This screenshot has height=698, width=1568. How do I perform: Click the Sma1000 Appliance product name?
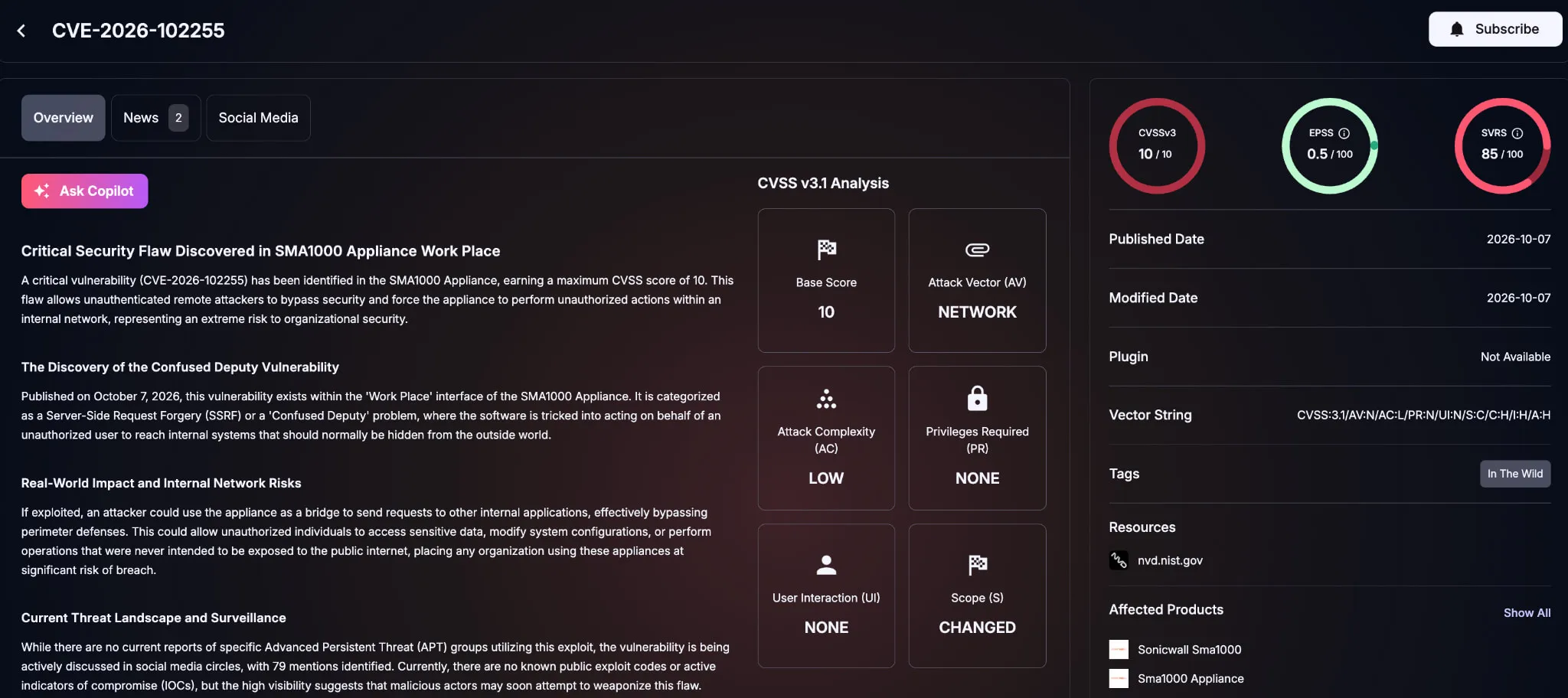1191,679
